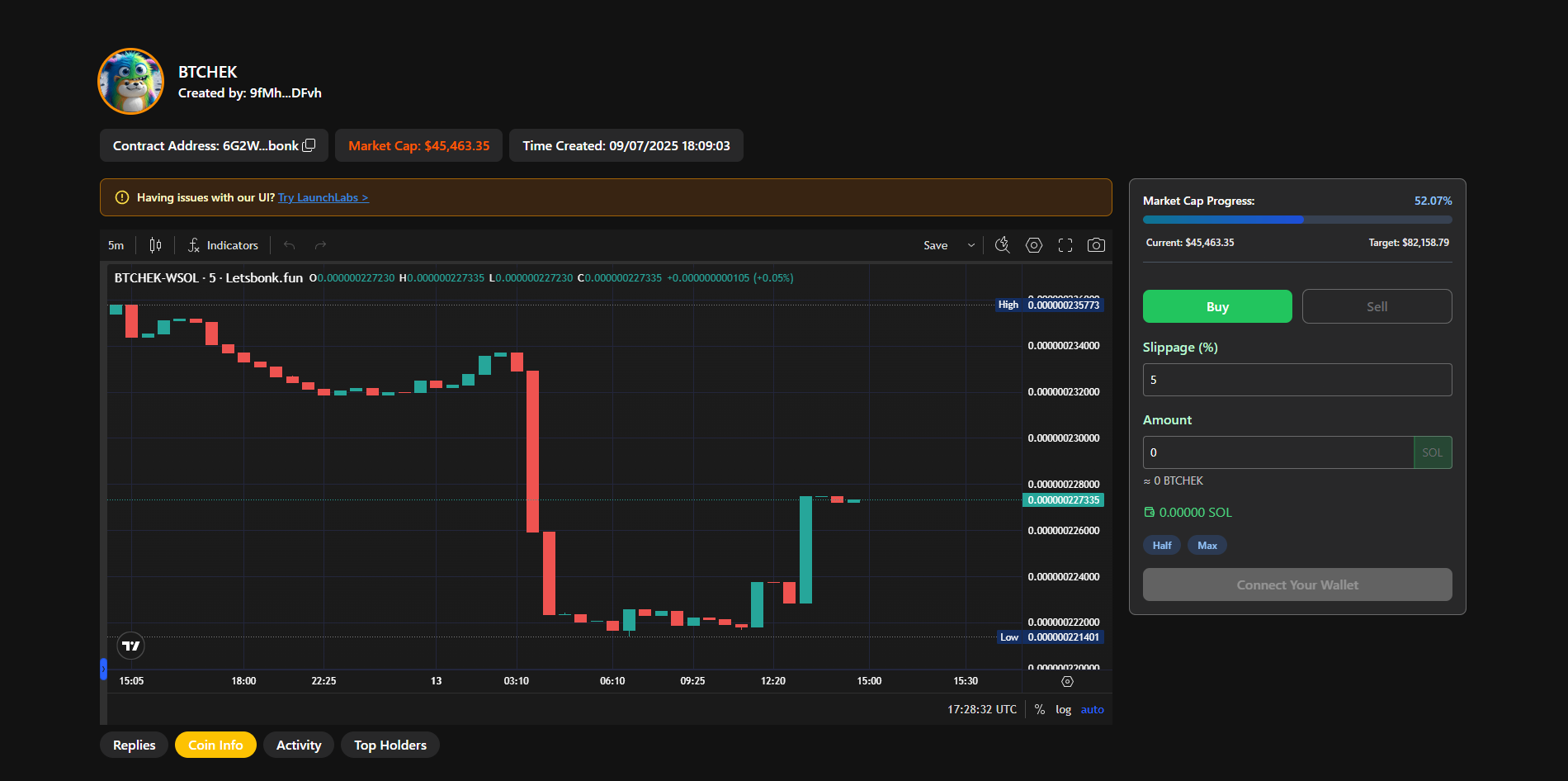The height and width of the screenshot is (781, 1568).
Task: Open chart settings hexagon icon
Action: coord(1033,245)
